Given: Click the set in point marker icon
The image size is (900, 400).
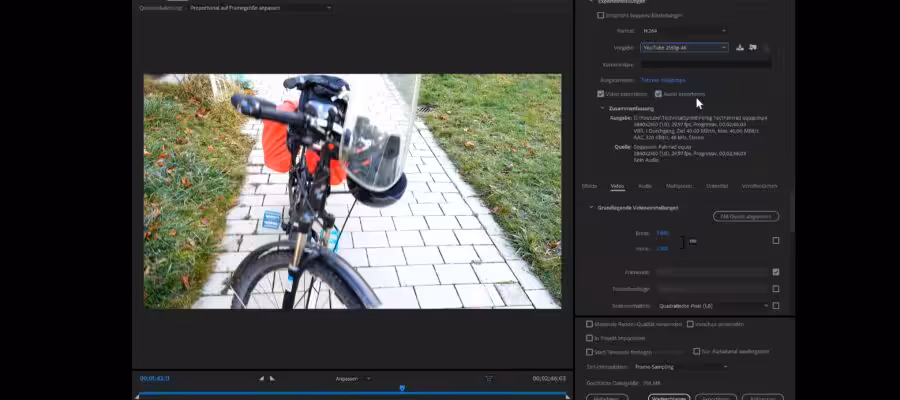Looking at the screenshot, I should pyautogui.click(x=262, y=378).
